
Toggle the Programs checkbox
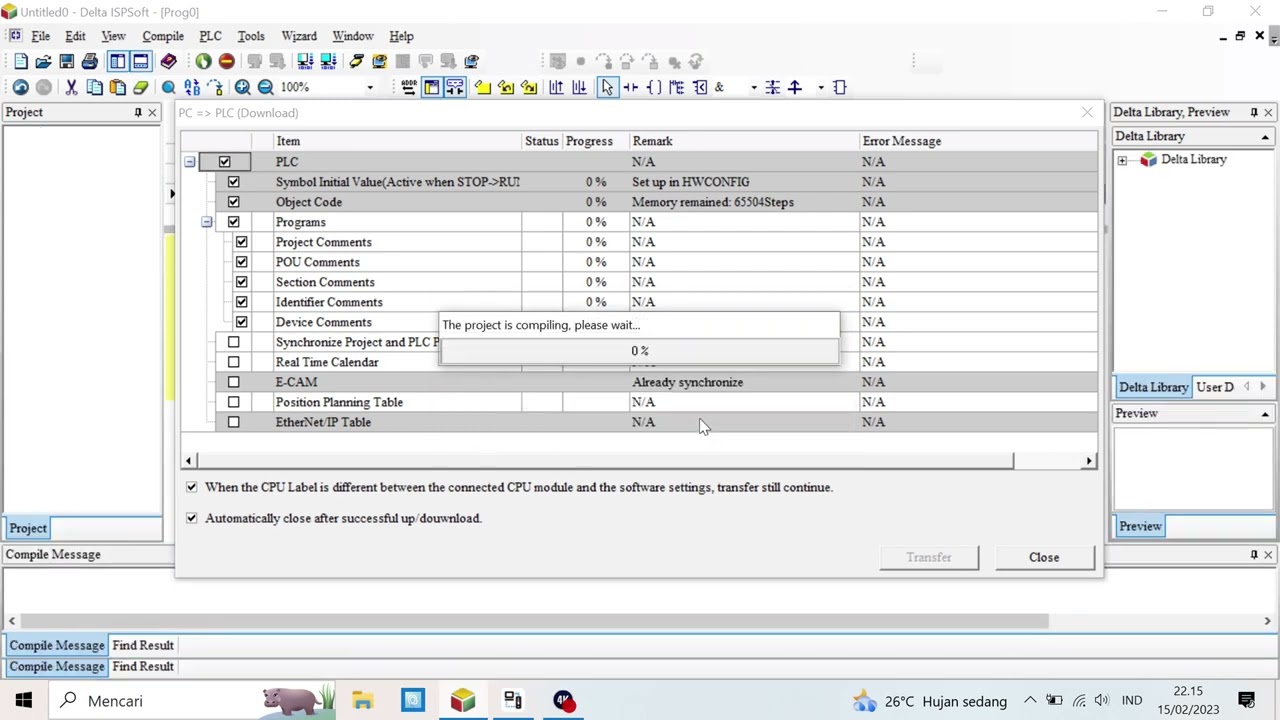[x=233, y=222]
